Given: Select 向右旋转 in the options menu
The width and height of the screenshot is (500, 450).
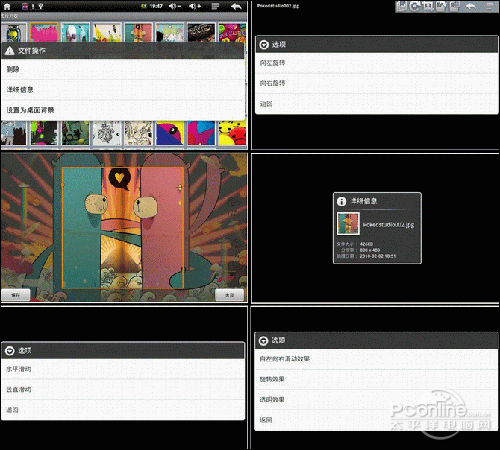Looking at the screenshot, I should pyautogui.click(x=377, y=83).
